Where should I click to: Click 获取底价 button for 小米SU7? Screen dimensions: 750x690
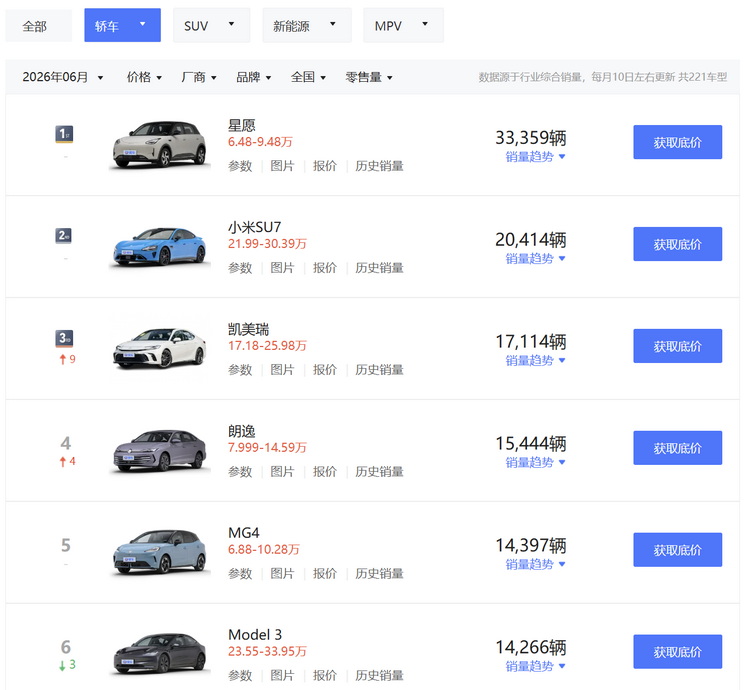pos(677,244)
